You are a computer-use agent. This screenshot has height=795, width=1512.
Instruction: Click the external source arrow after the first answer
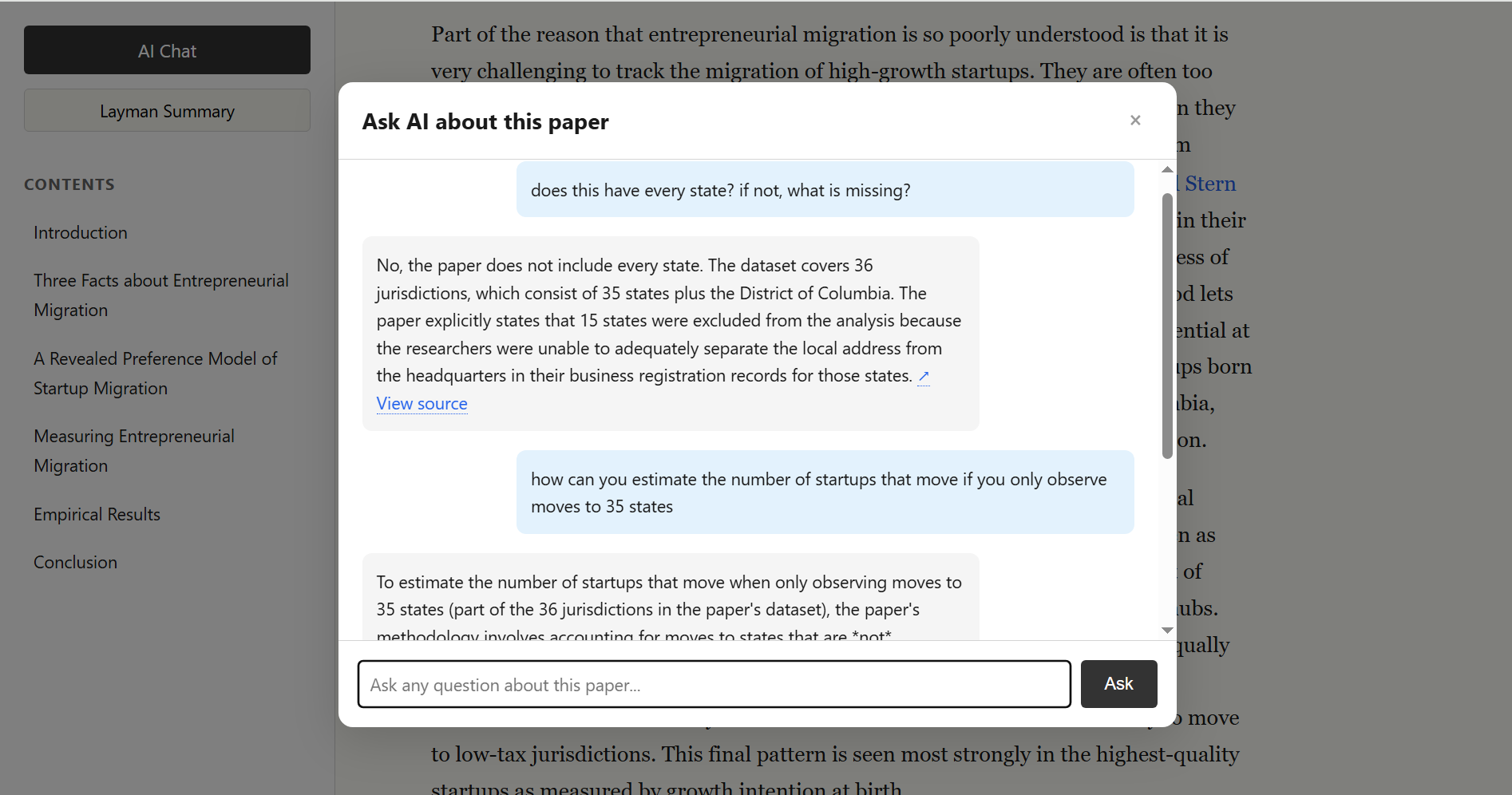pos(924,375)
